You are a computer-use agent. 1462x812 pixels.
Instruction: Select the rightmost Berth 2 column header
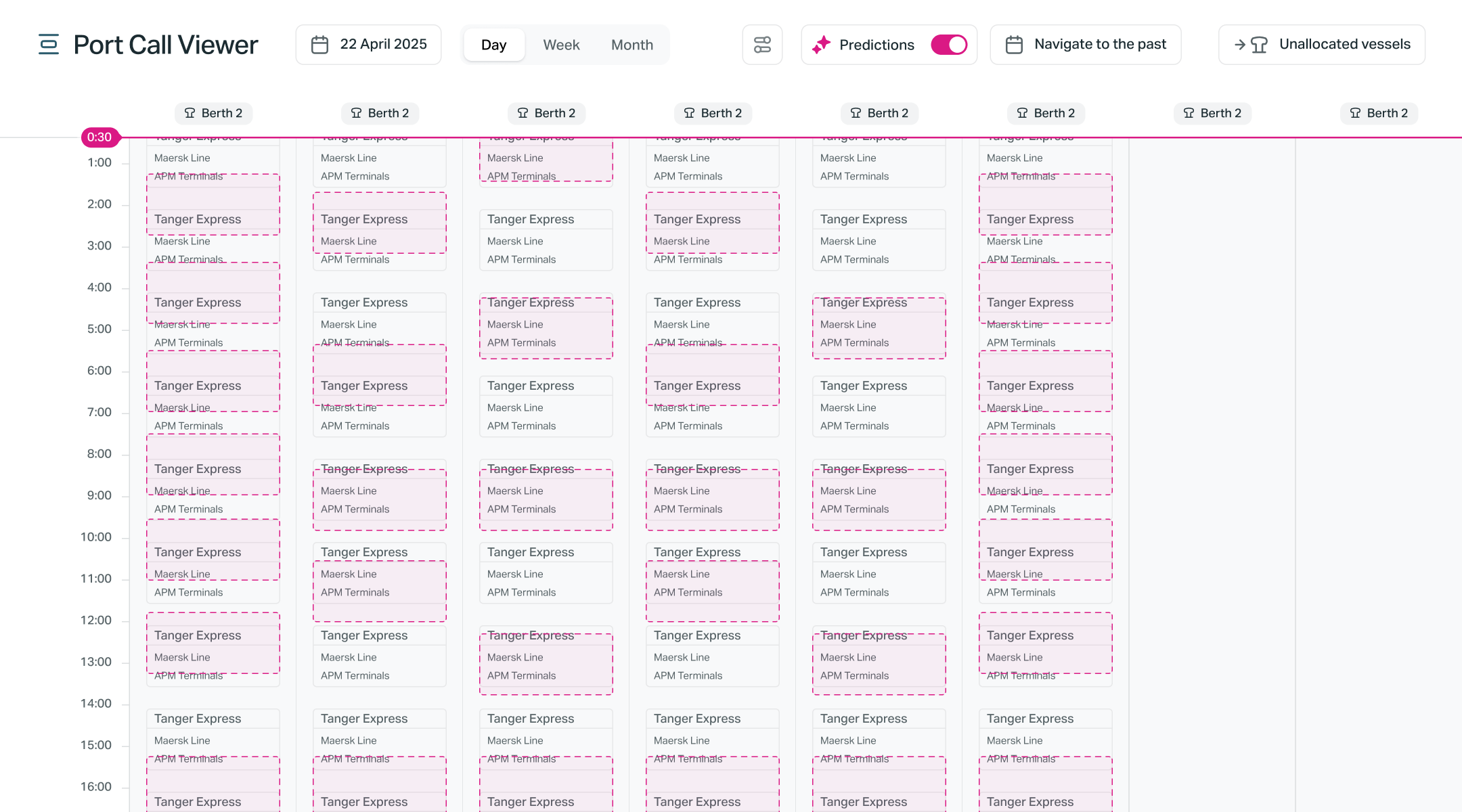(1379, 113)
